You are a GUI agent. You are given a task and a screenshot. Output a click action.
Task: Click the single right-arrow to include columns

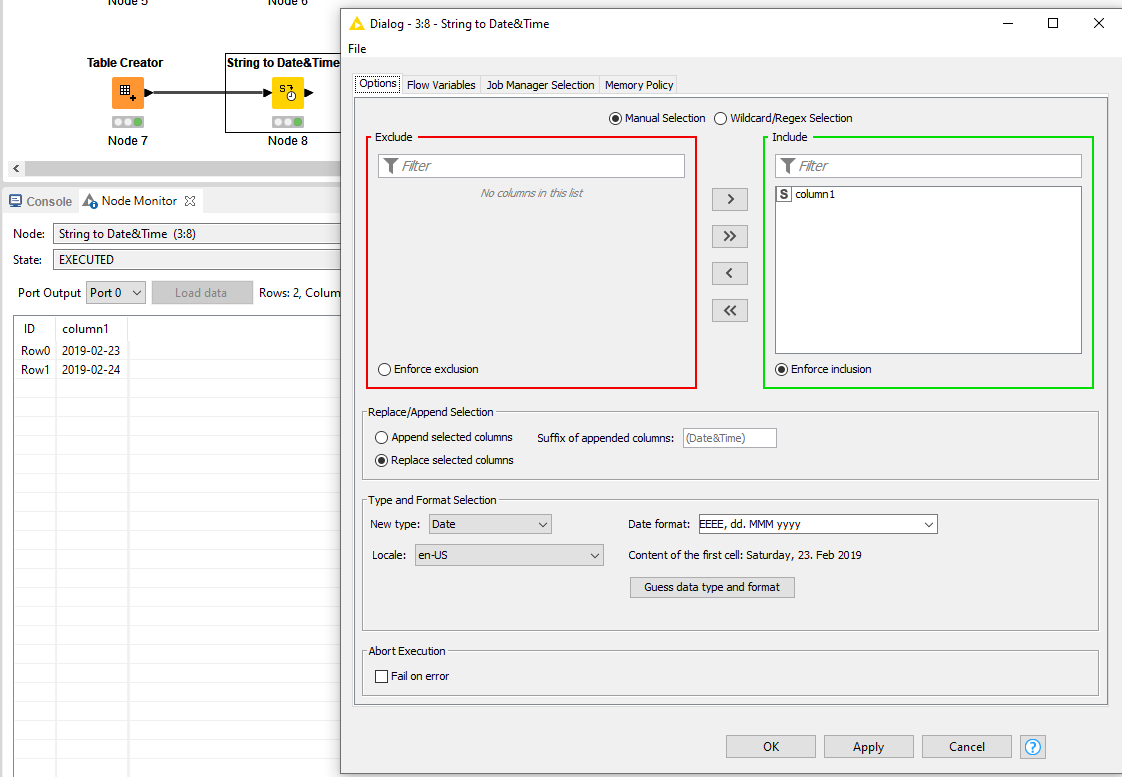click(729, 199)
